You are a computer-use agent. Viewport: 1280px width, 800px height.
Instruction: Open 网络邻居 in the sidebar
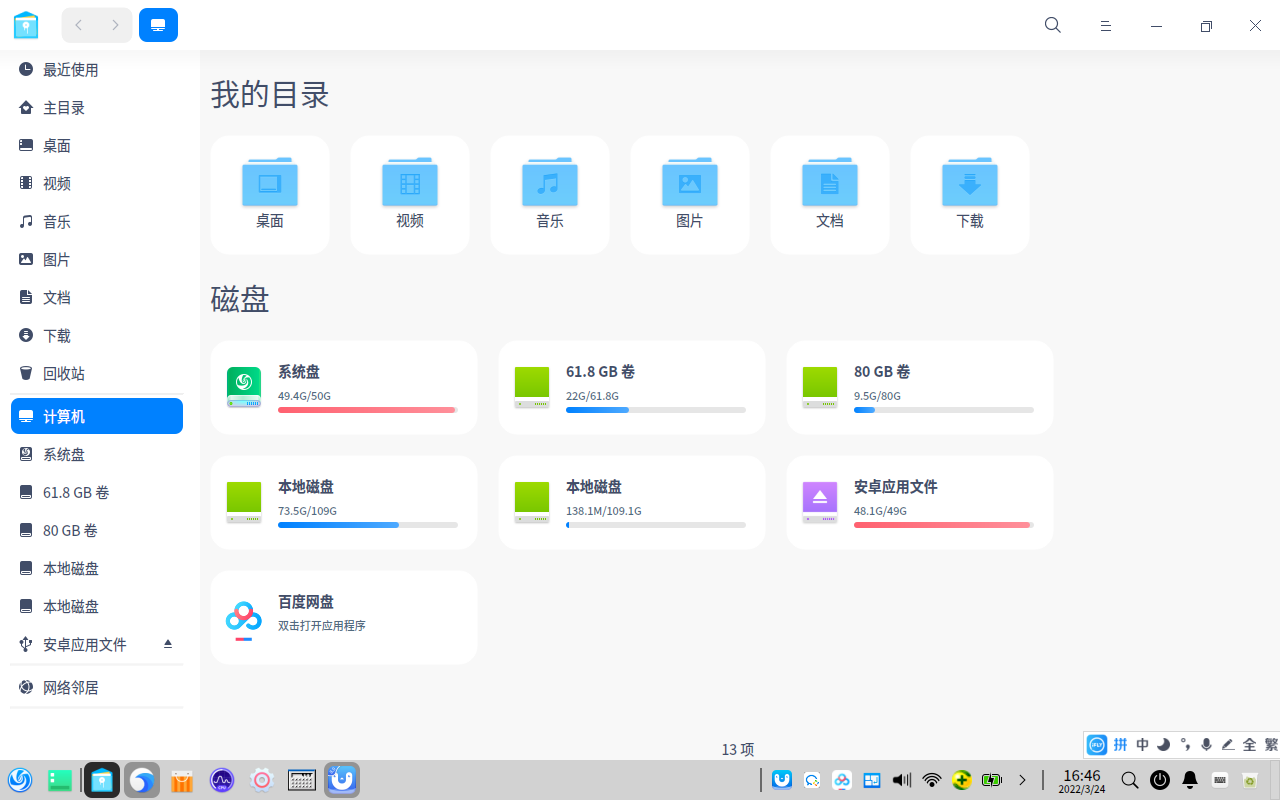pyautogui.click(x=97, y=688)
